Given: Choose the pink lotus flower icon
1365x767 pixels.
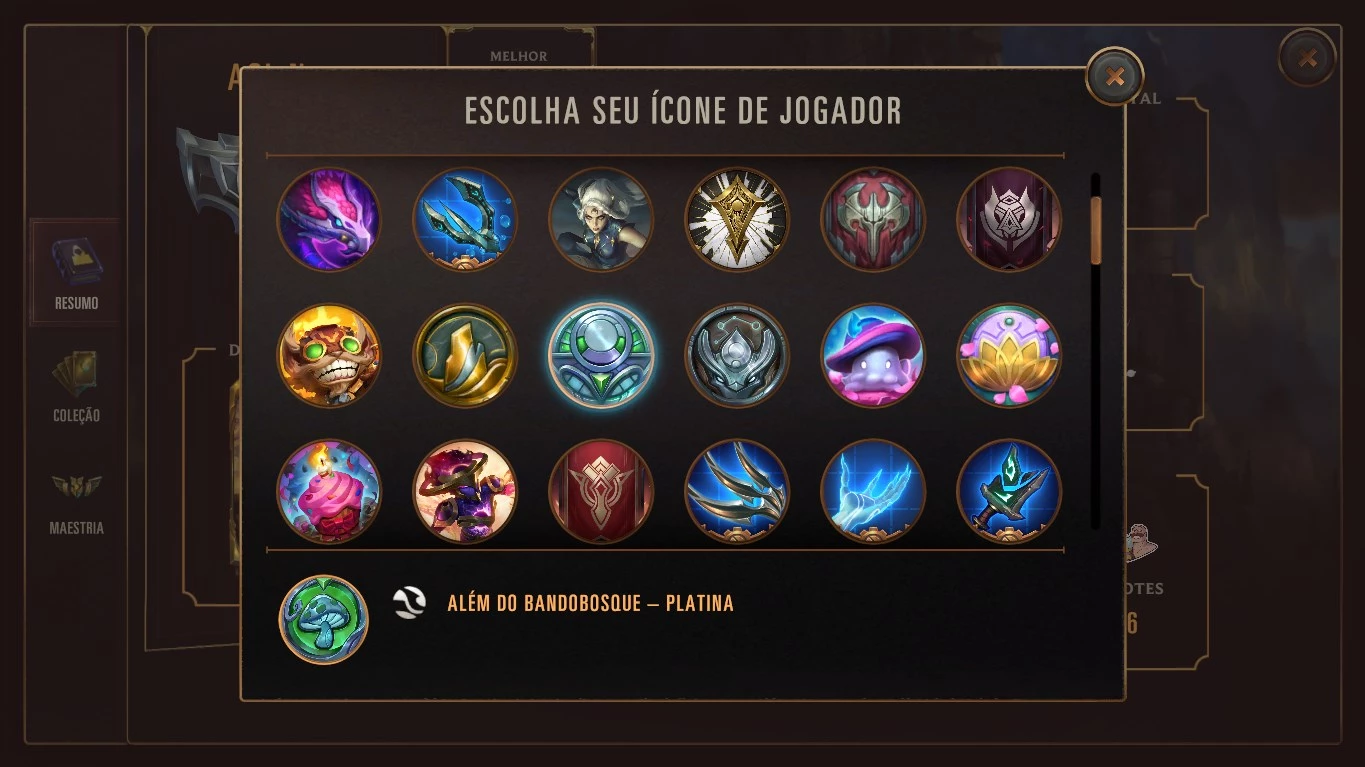Looking at the screenshot, I should [1009, 355].
